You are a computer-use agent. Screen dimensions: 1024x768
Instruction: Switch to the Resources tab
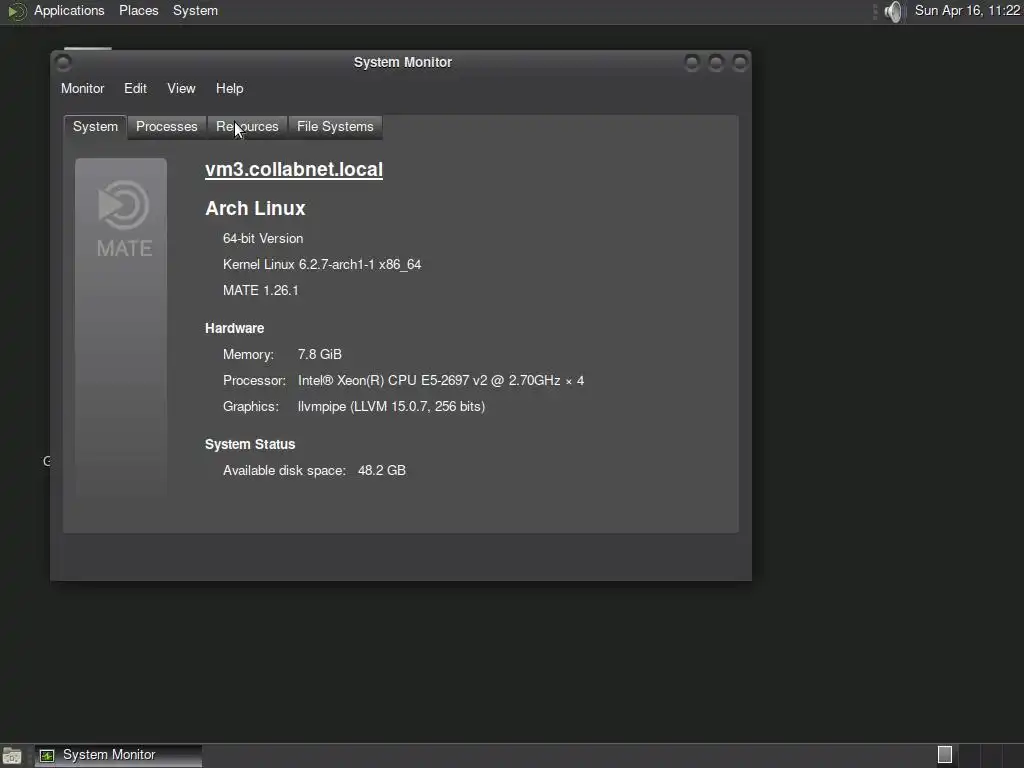tap(247, 127)
